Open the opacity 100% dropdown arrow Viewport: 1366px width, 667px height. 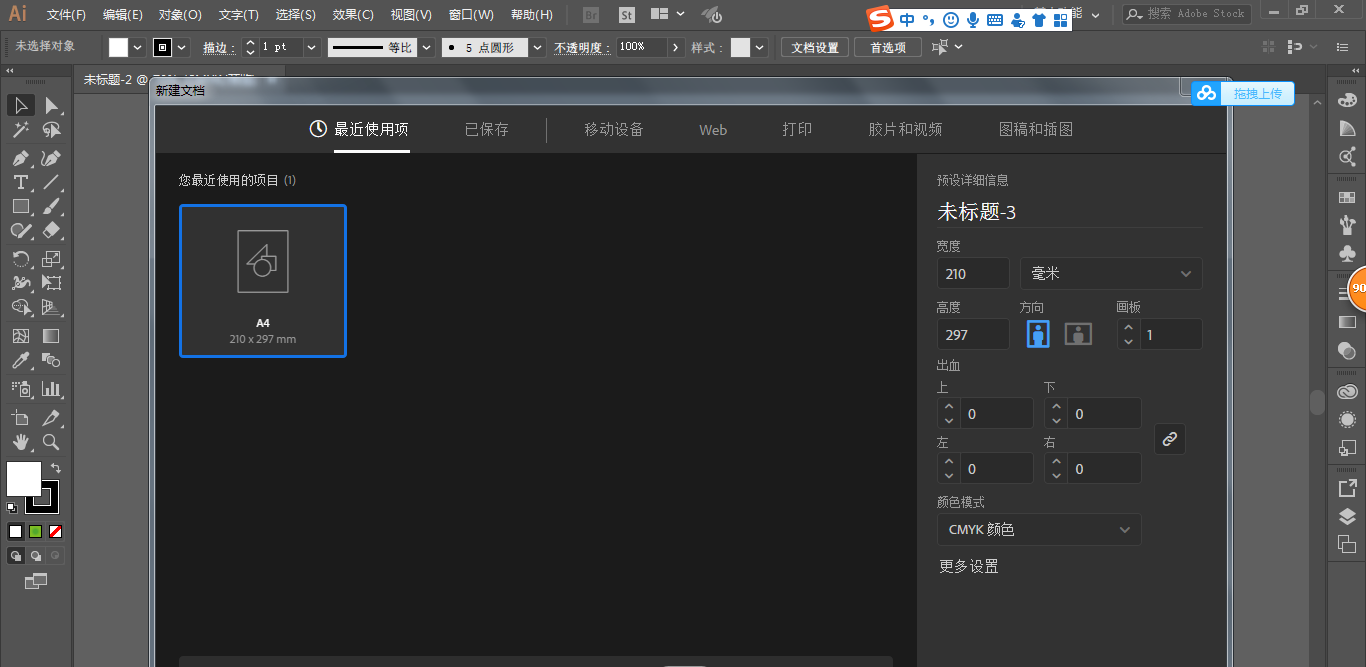pos(676,47)
